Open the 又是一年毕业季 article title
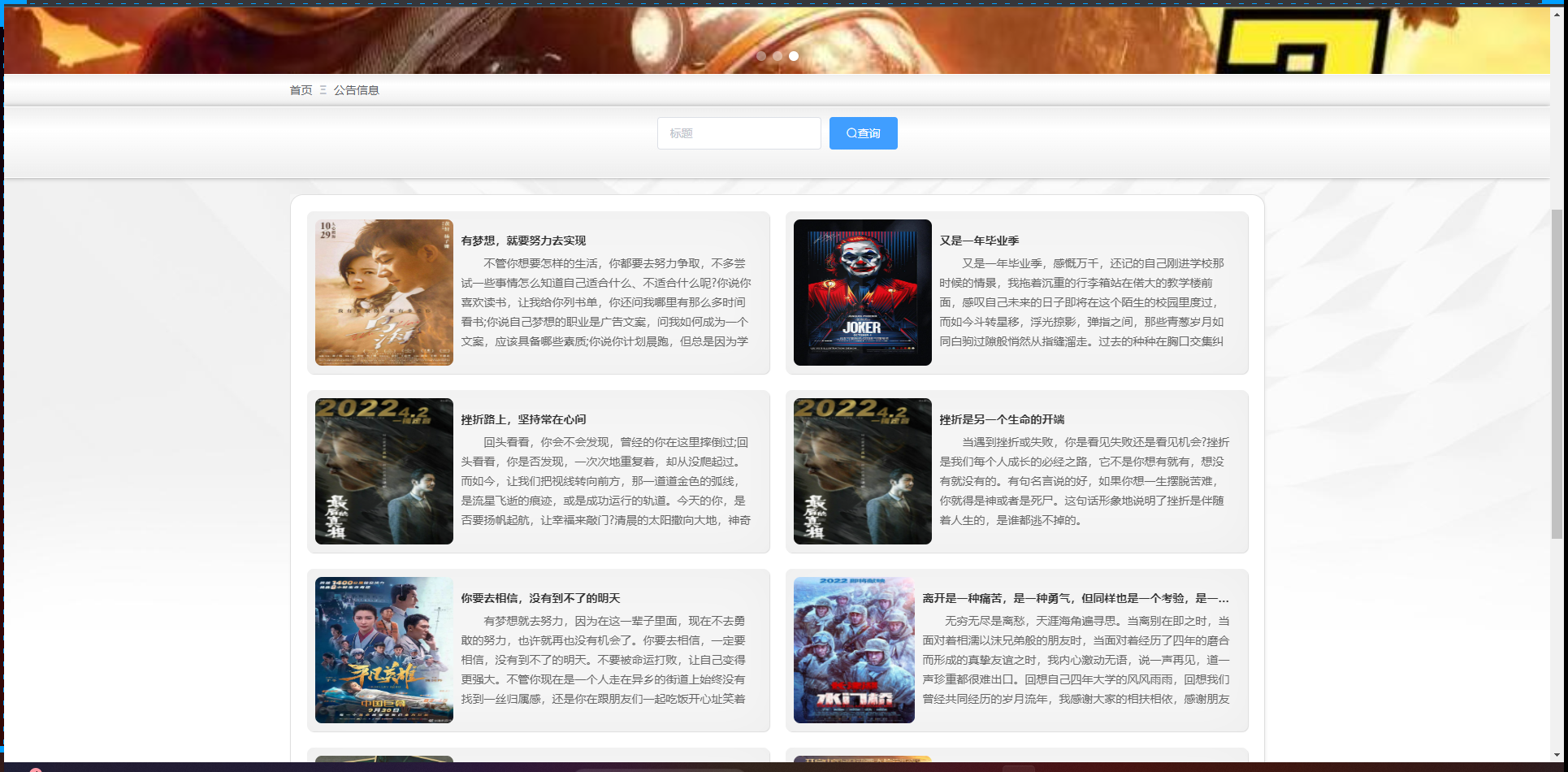 979,241
